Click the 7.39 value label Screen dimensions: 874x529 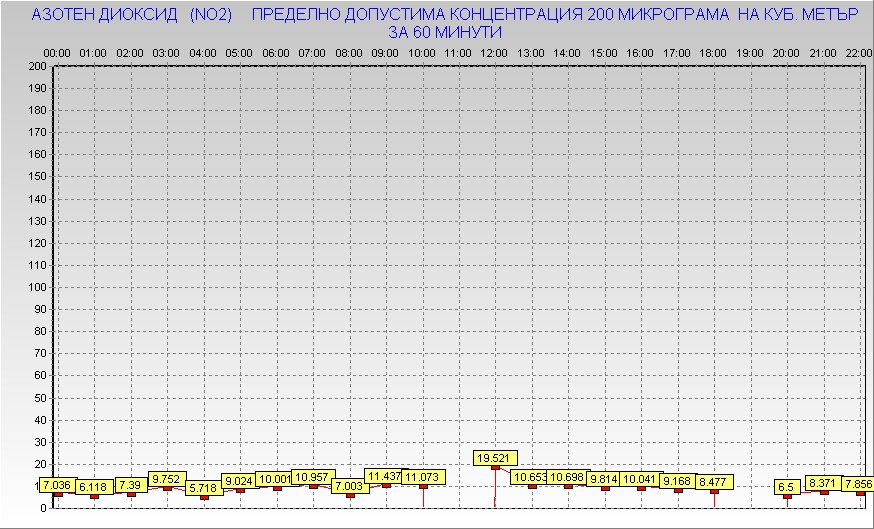tap(130, 486)
